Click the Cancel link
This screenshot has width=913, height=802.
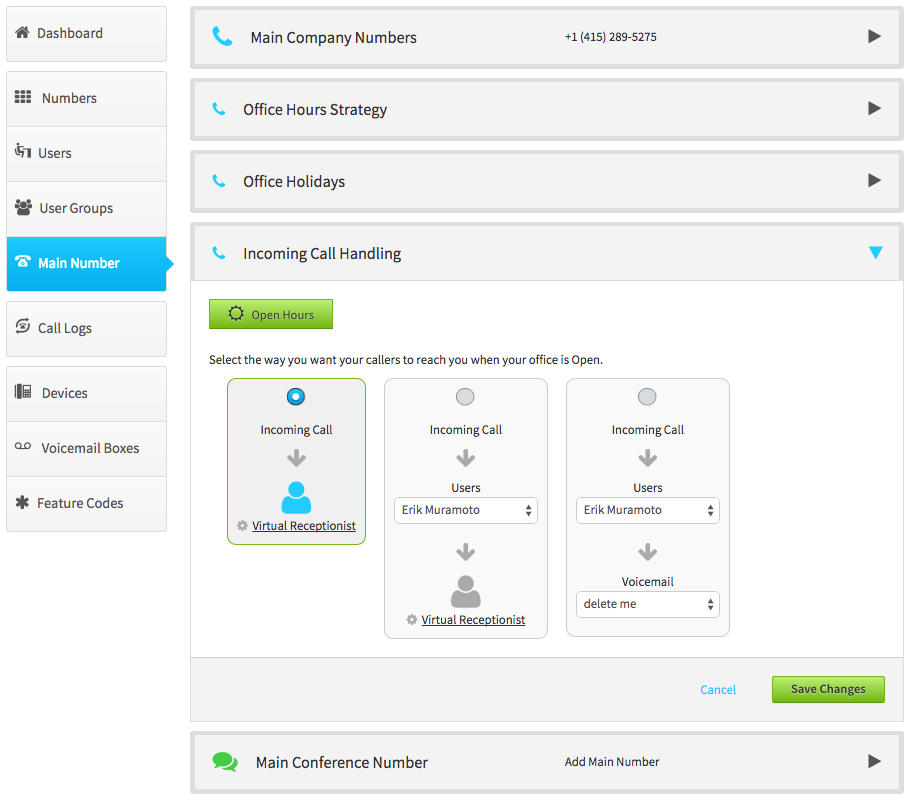(x=718, y=690)
